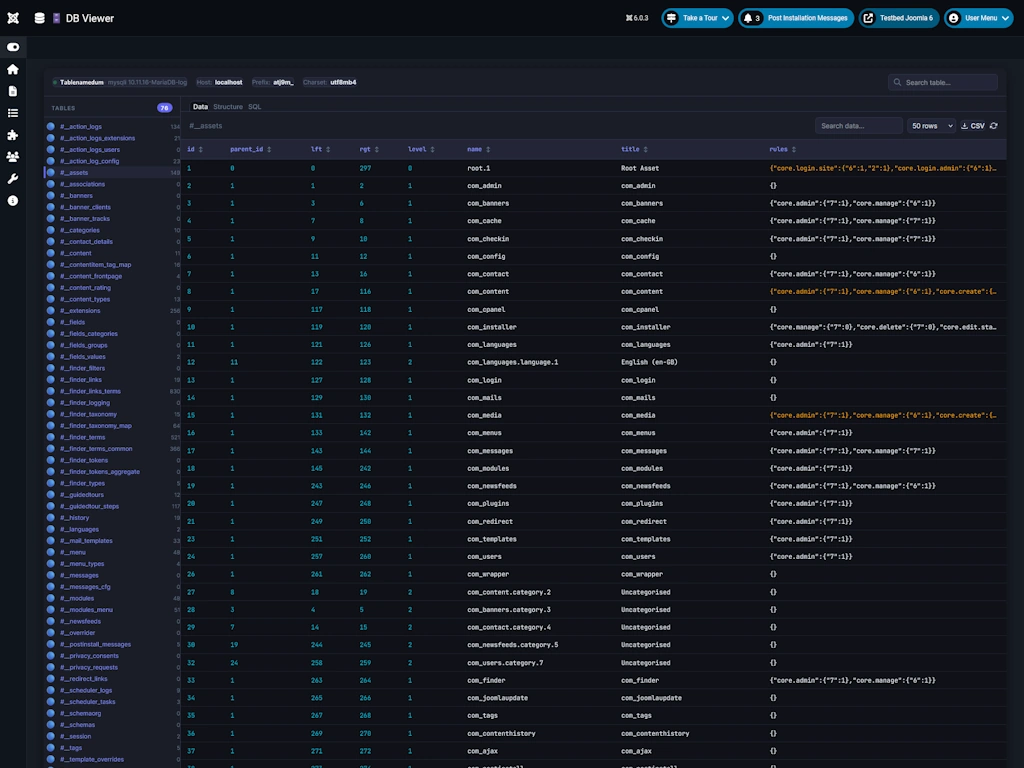Open the Home dashboard sidebar icon
The image size is (1024, 768).
pos(12,69)
